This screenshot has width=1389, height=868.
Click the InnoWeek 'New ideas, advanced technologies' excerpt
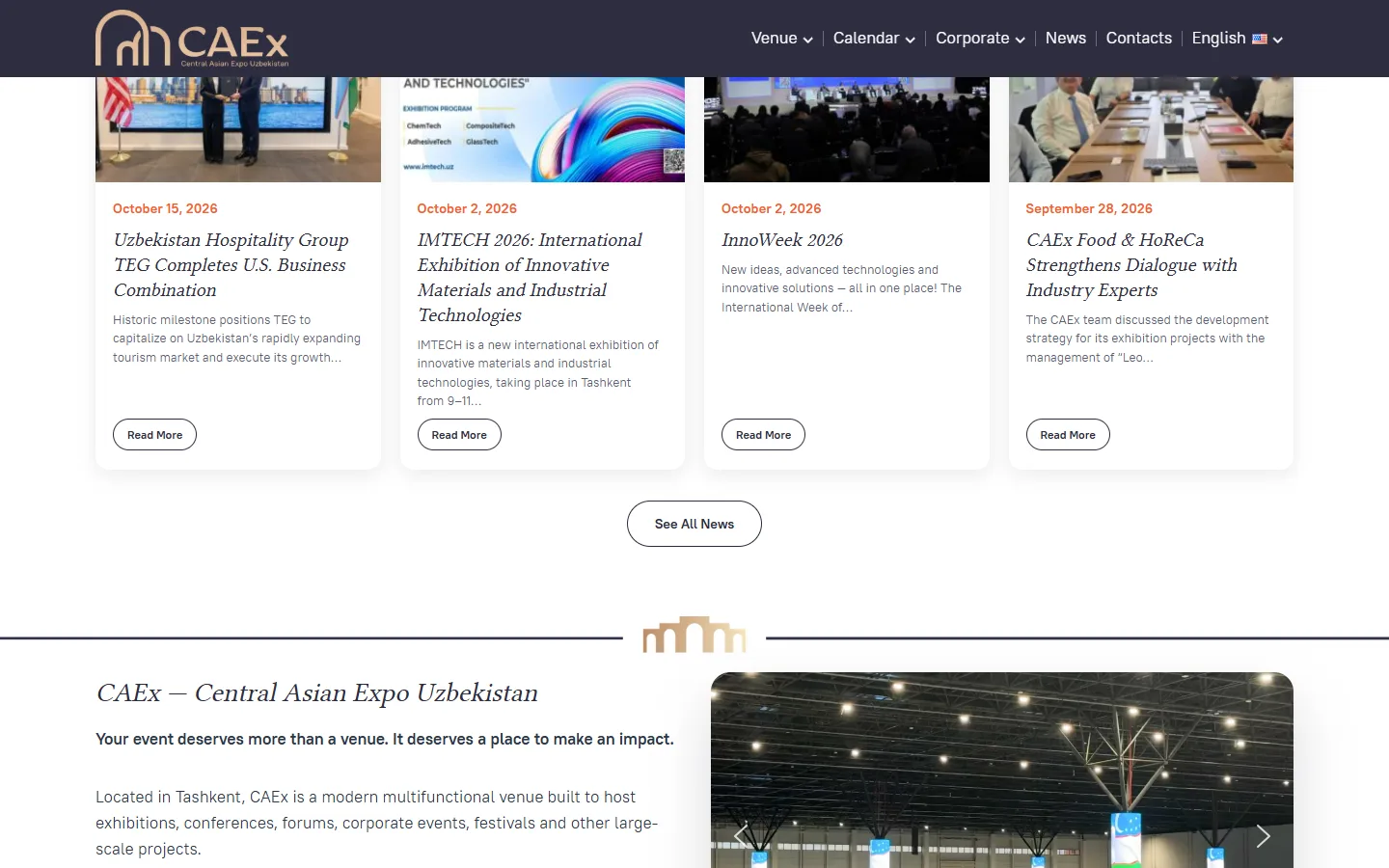(841, 288)
